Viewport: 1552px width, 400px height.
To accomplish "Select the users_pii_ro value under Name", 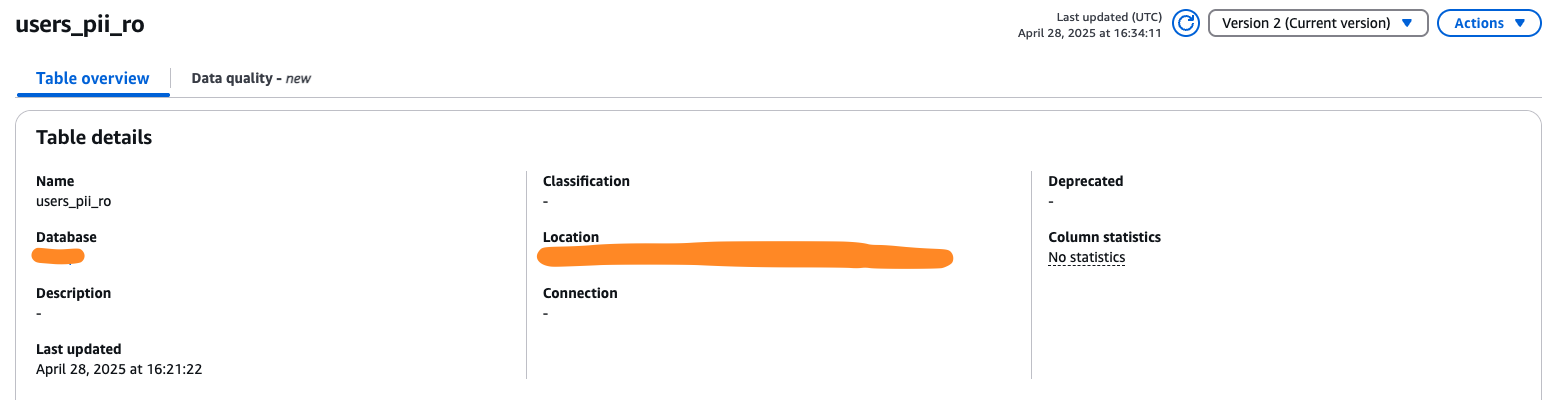I will point(73,201).
